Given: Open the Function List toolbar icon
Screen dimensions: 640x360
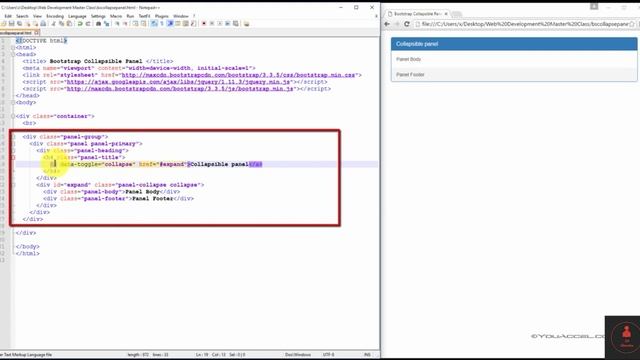Looking at the screenshot, I should 193,24.
